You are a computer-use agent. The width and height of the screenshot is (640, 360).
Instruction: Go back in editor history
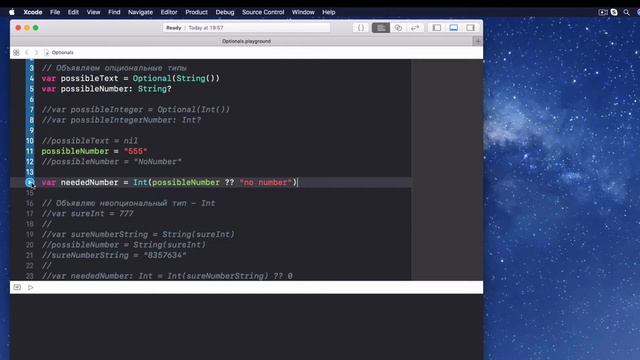27,53
